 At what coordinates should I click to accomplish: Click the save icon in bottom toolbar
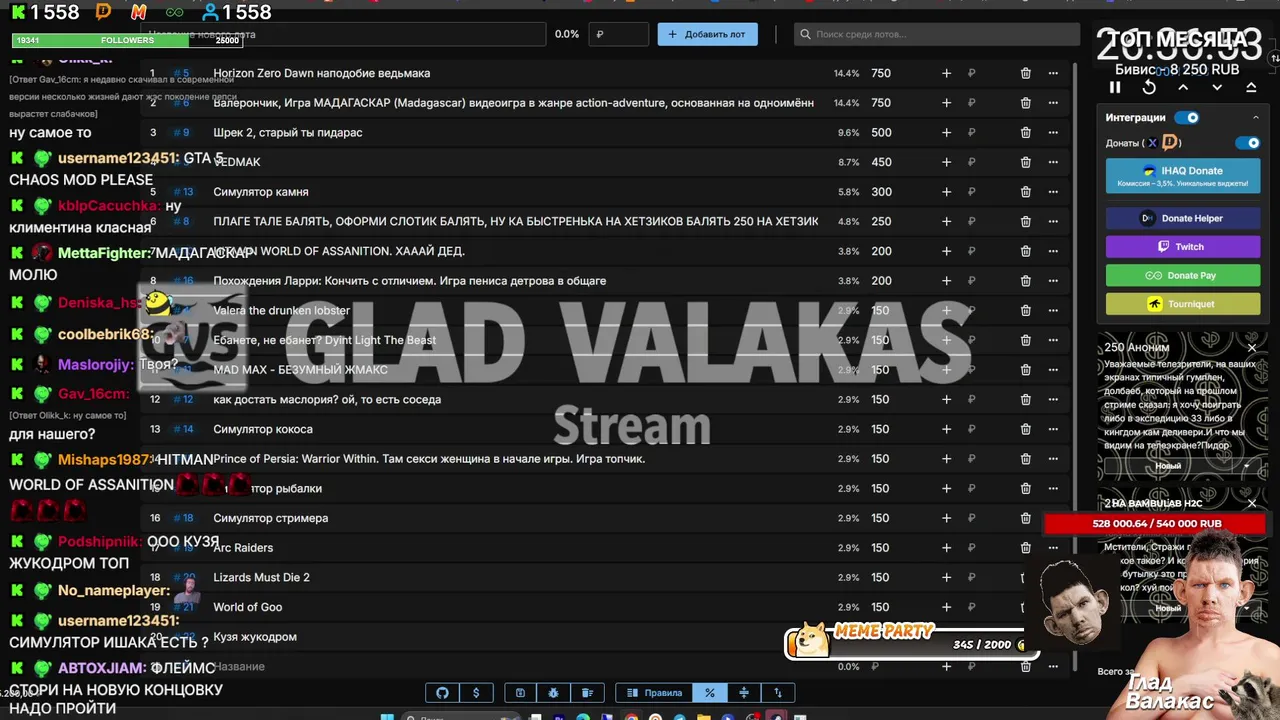click(x=520, y=693)
